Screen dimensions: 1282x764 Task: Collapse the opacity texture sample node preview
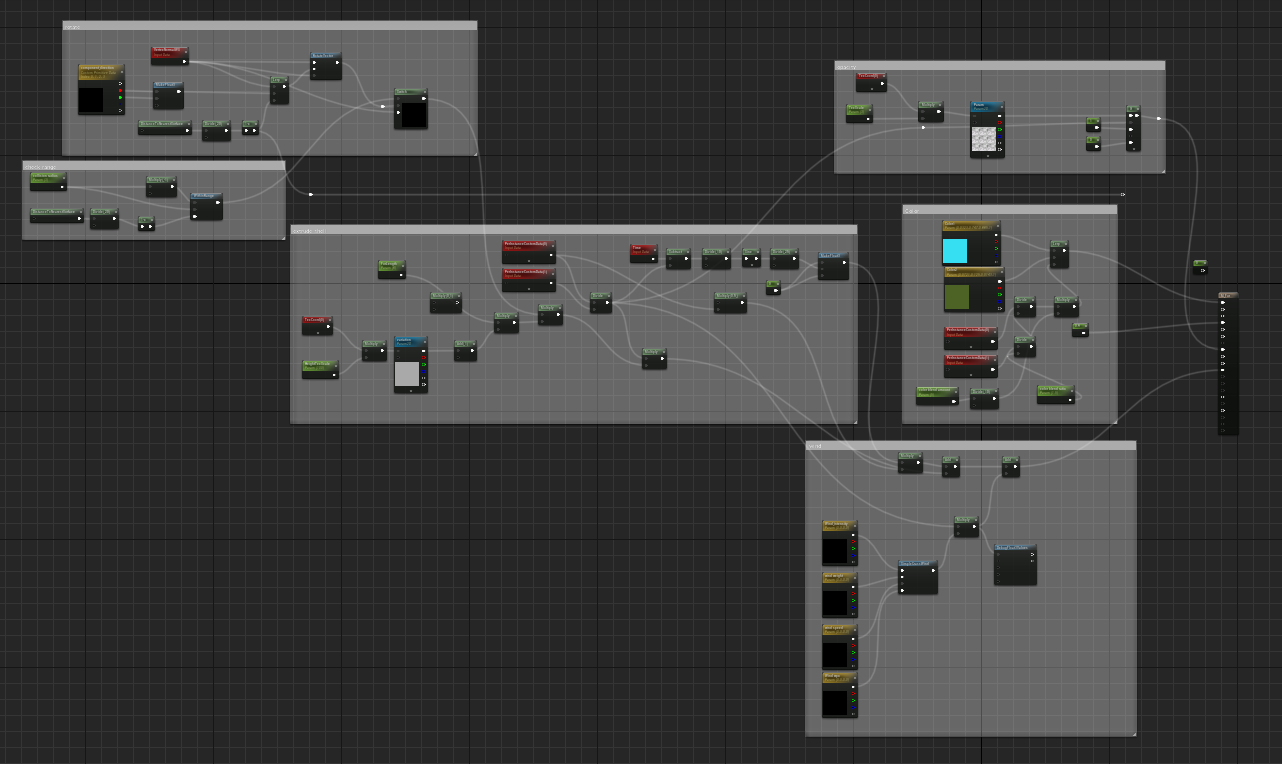point(987,155)
